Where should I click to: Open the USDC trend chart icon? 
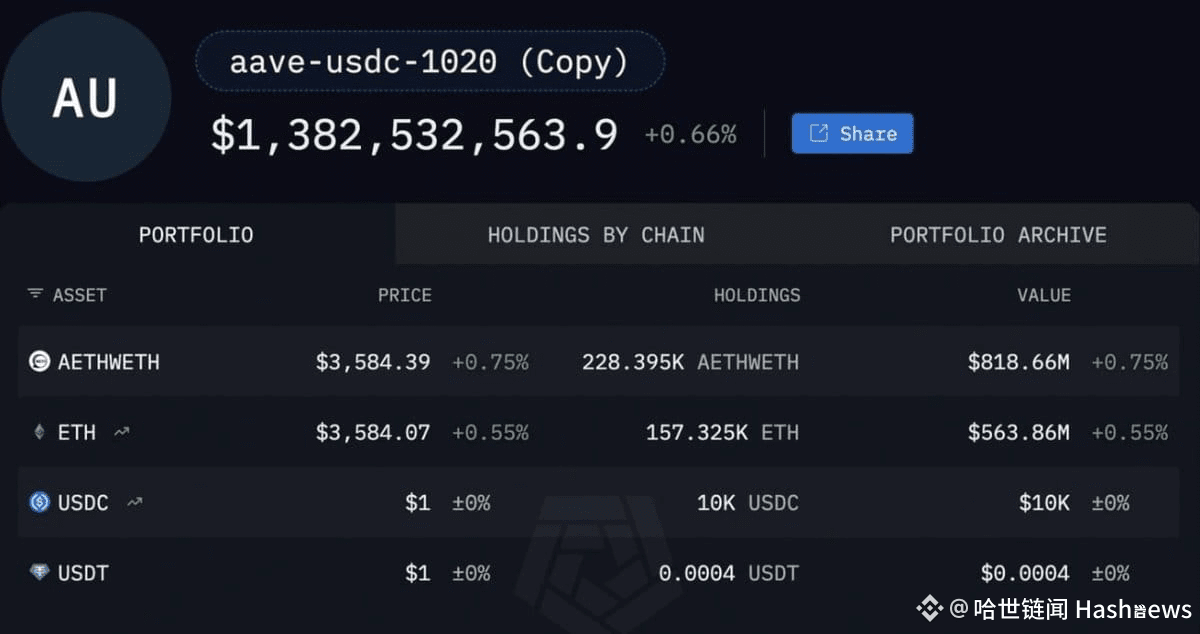tap(135, 502)
